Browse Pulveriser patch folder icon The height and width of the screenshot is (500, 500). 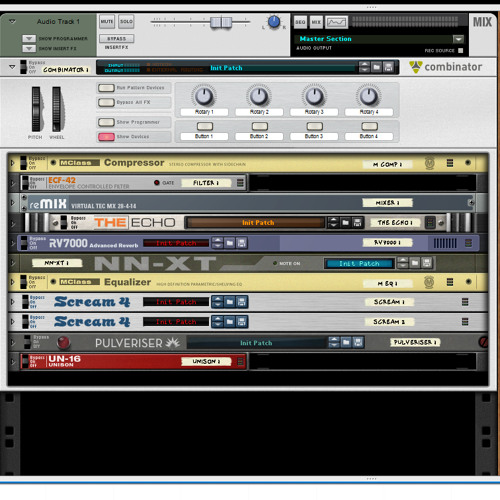(346, 342)
